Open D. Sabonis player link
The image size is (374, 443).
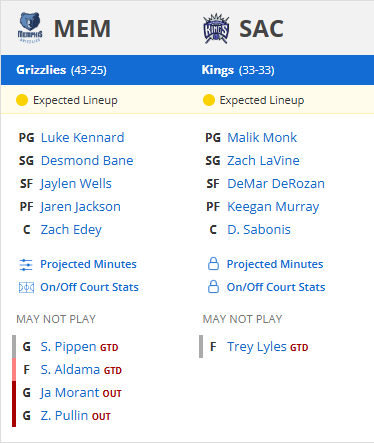(259, 229)
